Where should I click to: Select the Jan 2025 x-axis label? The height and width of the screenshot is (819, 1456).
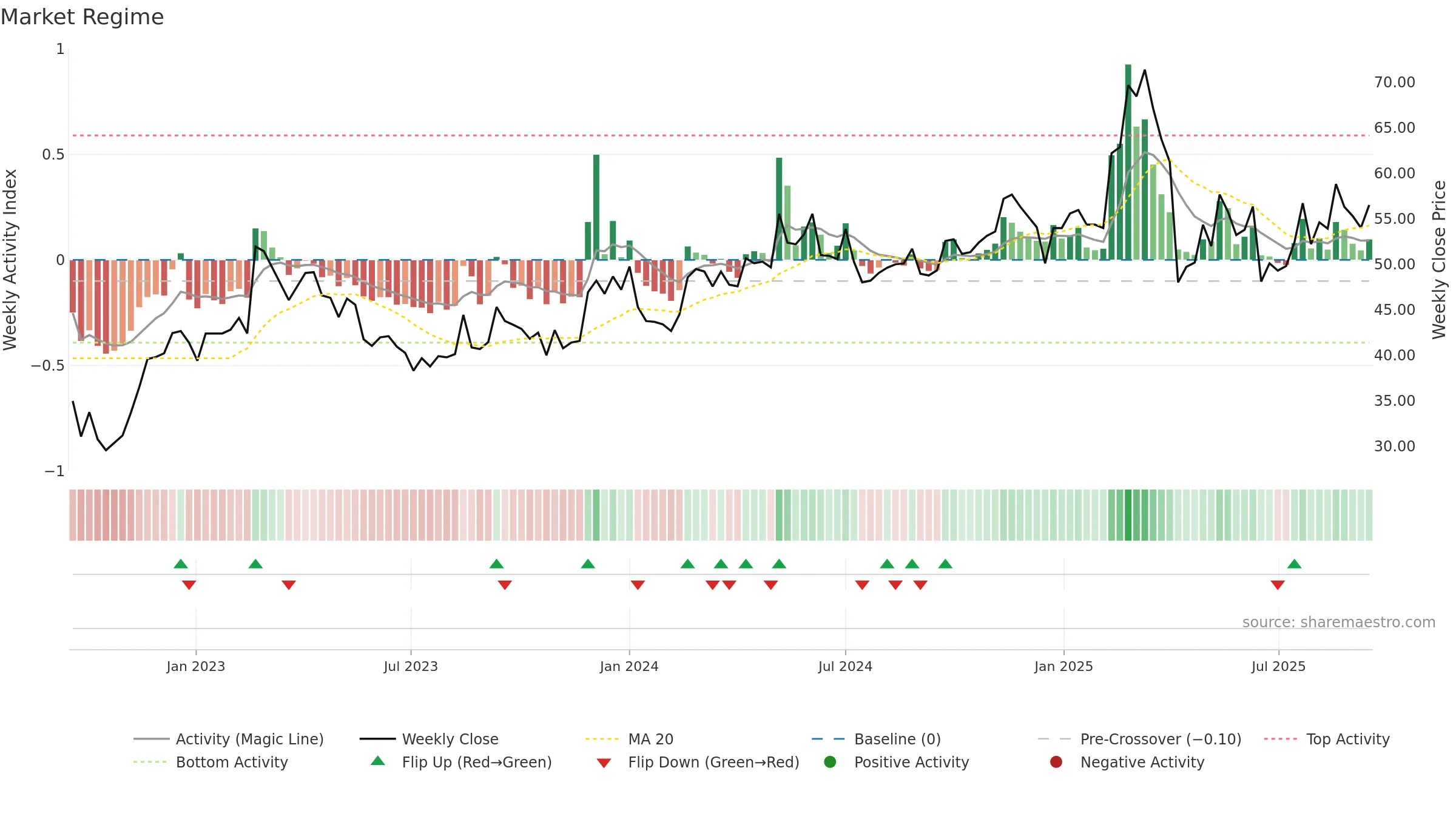point(1063,666)
